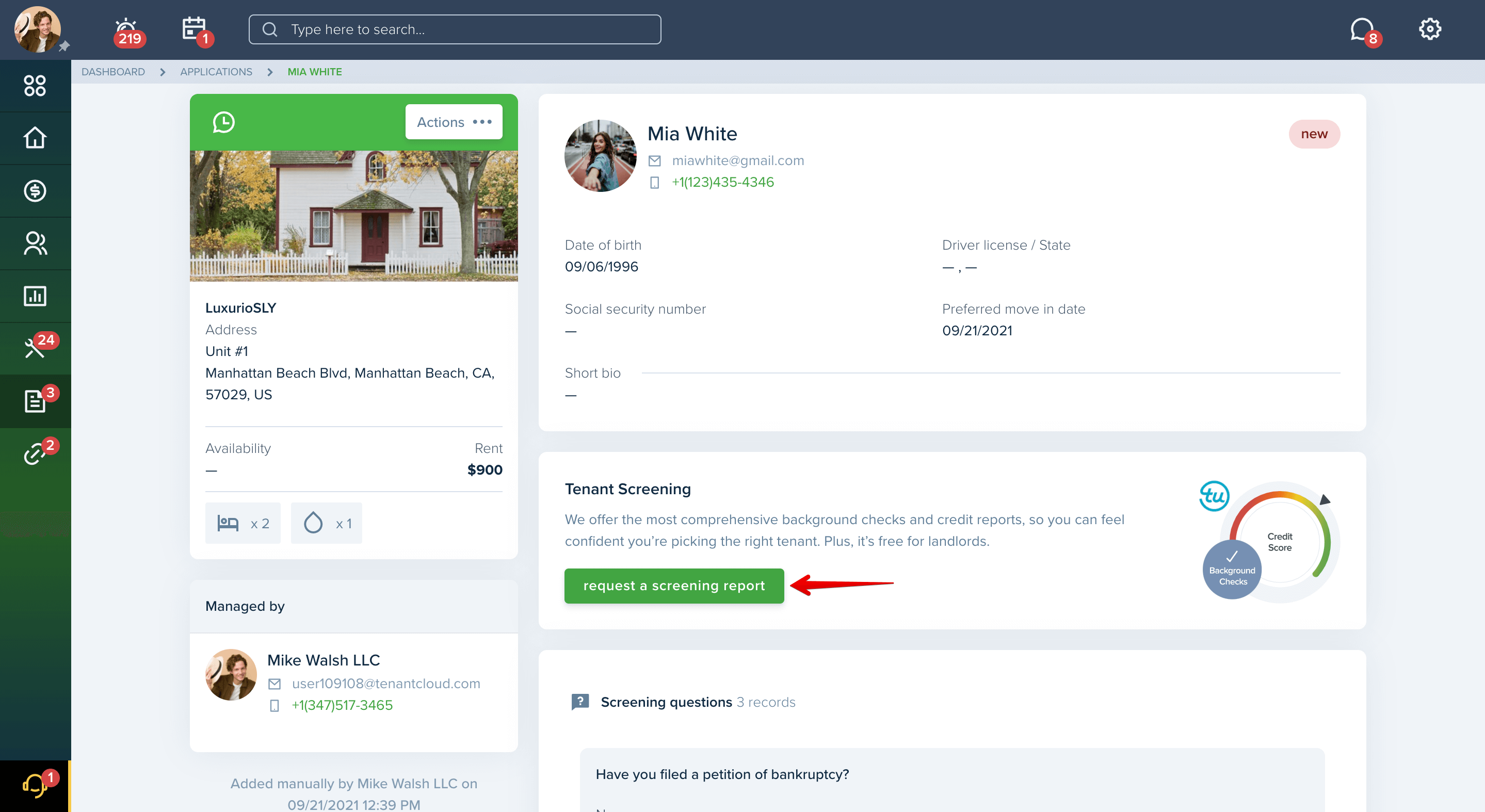Click the Background Checks badge circle
The width and height of the screenshot is (1485, 812).
[1232, 571]
